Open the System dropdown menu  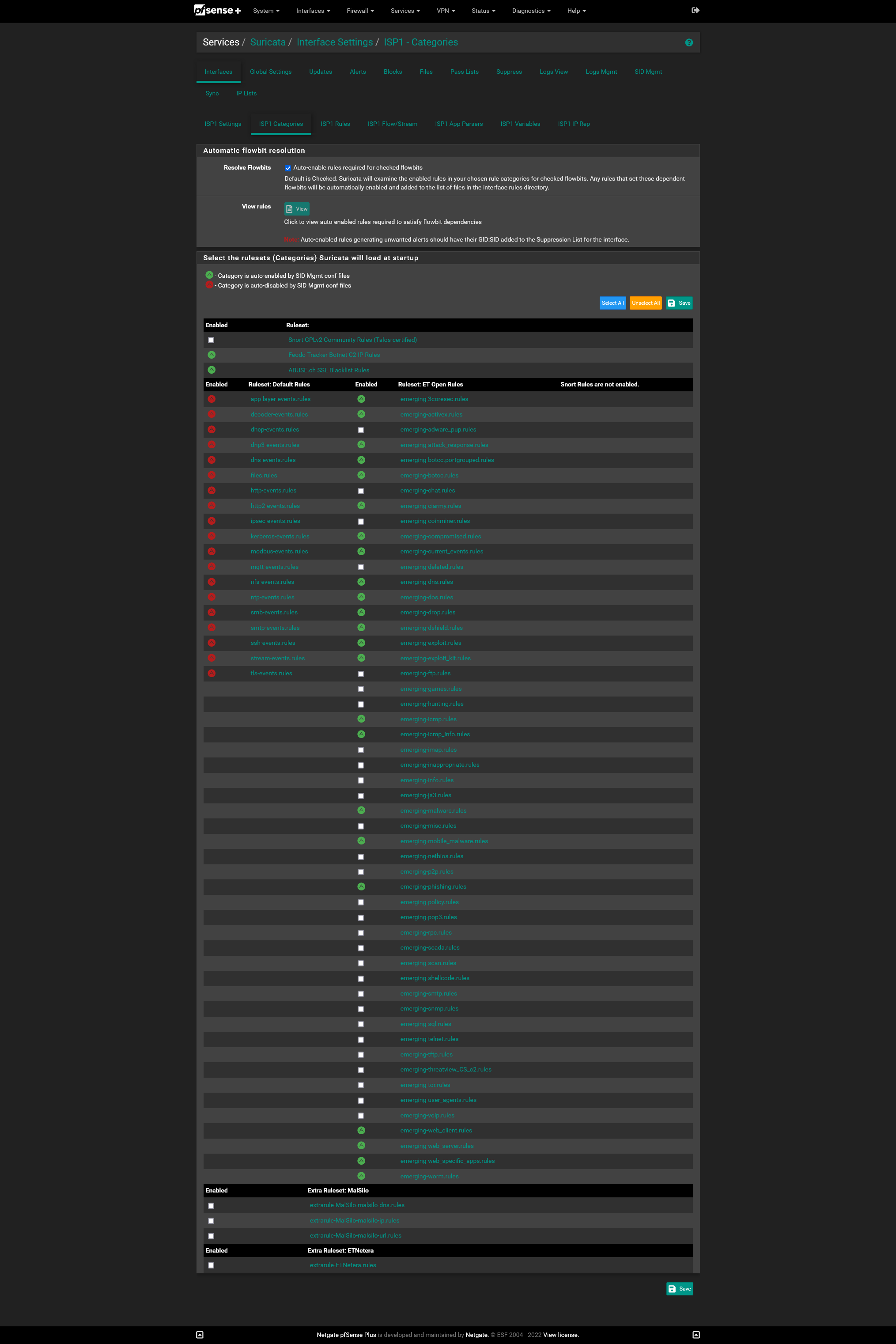tap(266, 11)
